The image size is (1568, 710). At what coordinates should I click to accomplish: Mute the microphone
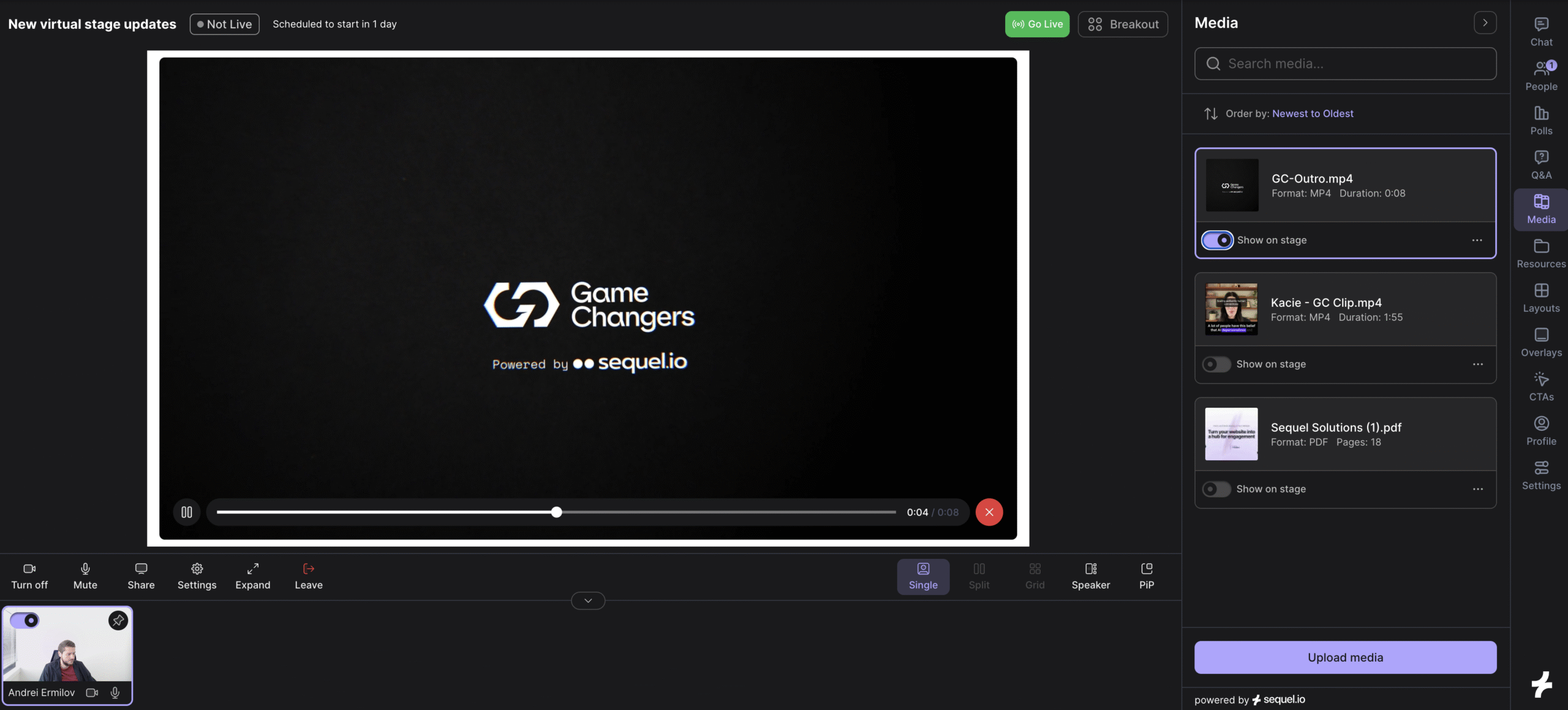pos(85,576)
